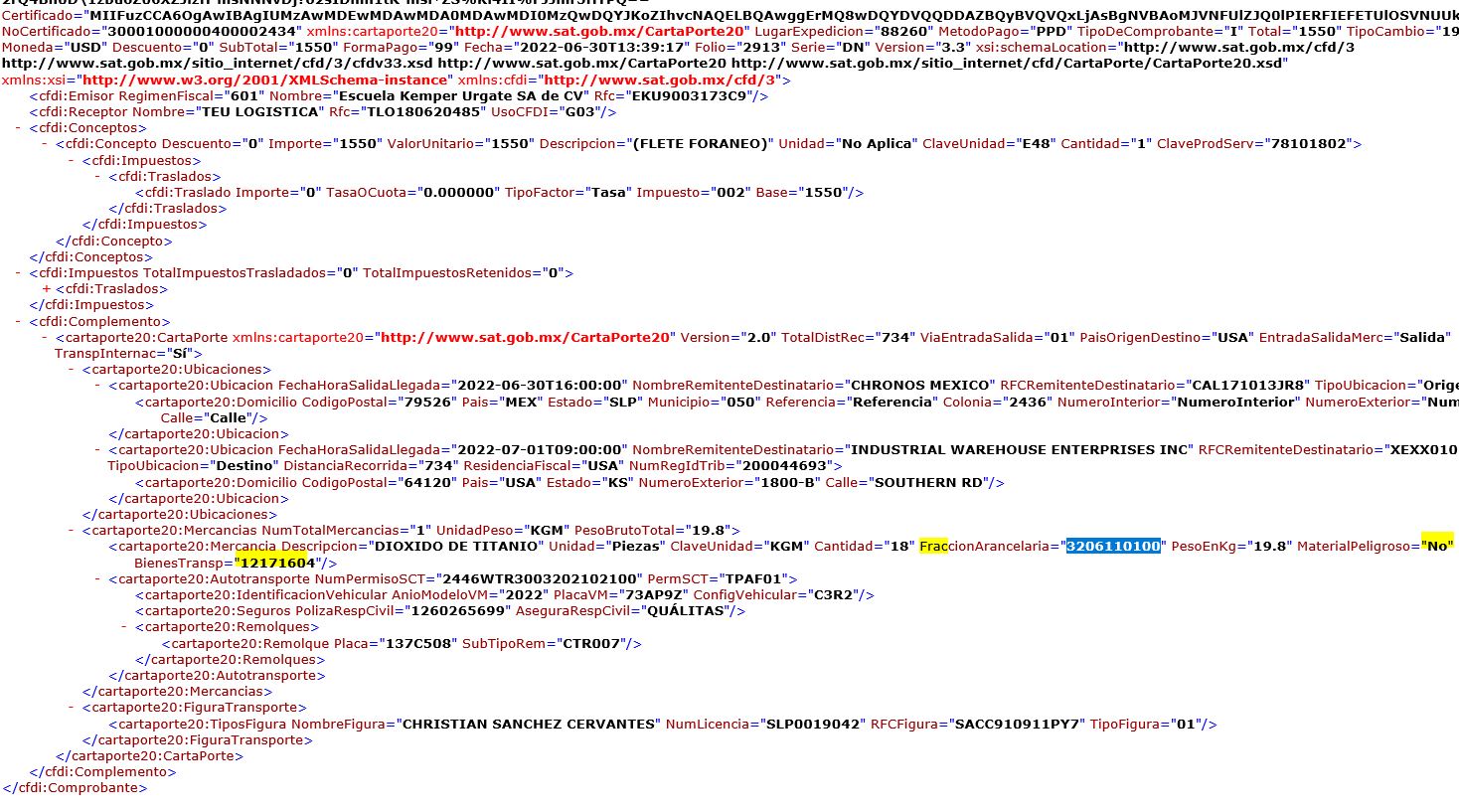
Task: Click the BienesTransp value 12171604
Action: coord(277,564)
